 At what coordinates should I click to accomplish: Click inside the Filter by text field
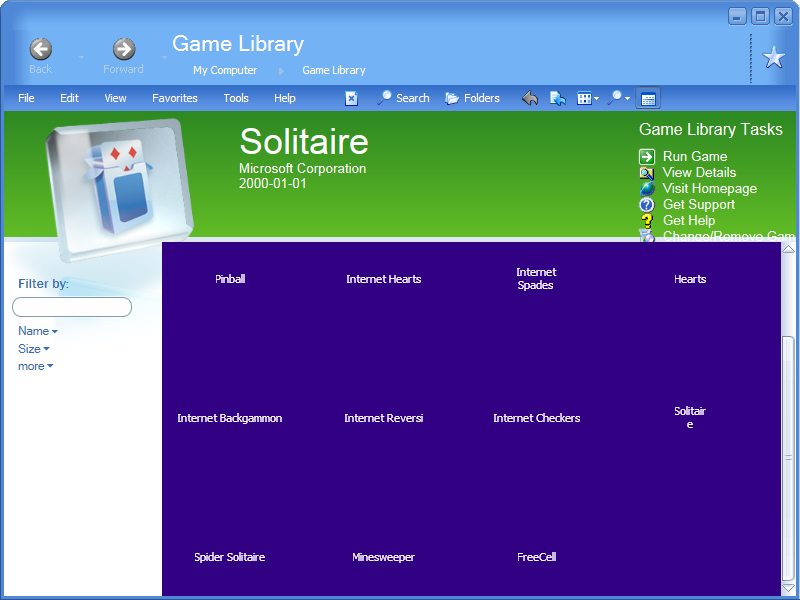(x=71, y=306)
